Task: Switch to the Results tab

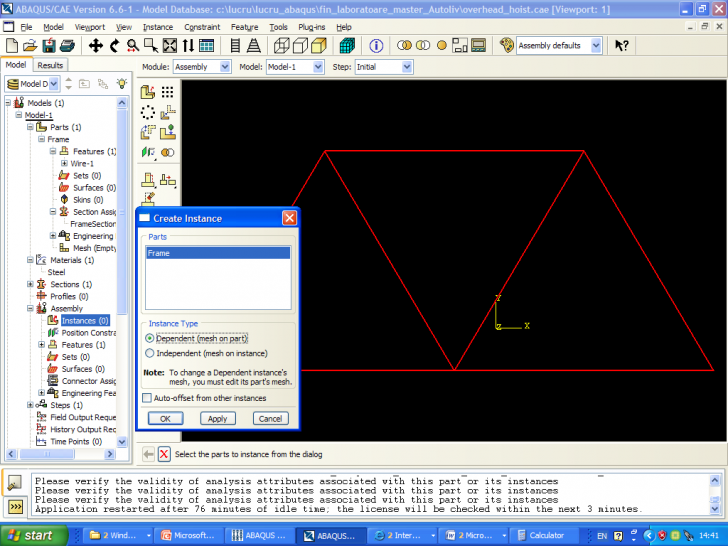Action: pos(50,65)
